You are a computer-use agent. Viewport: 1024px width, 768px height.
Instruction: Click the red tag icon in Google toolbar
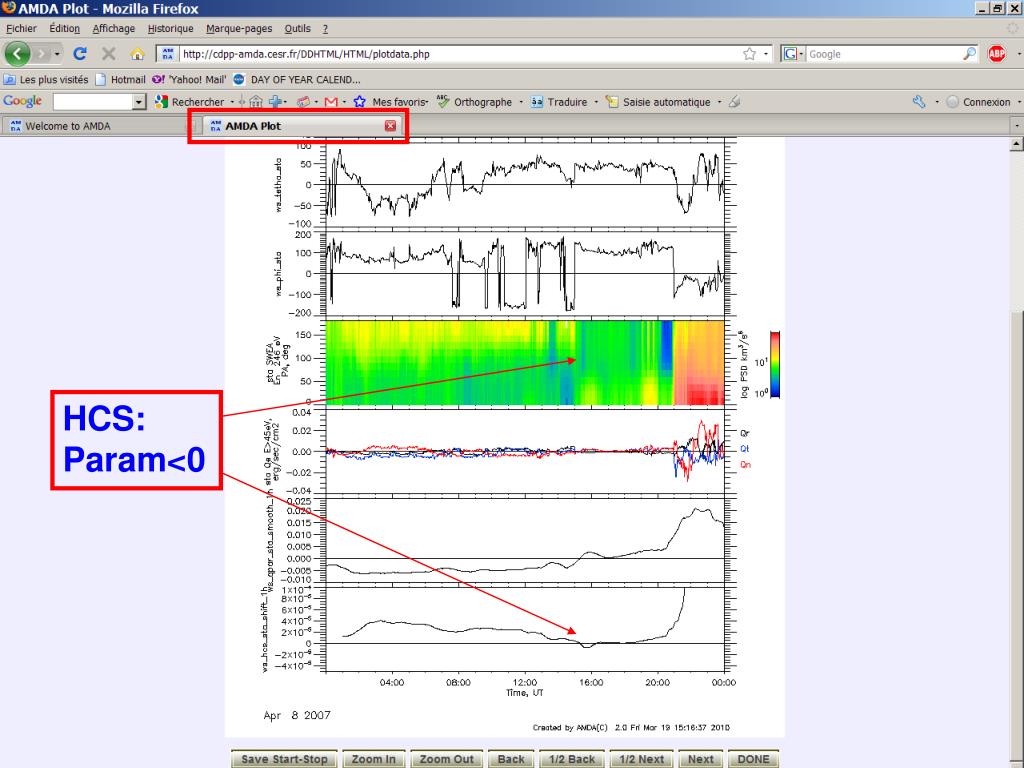(x=303, y=102)
